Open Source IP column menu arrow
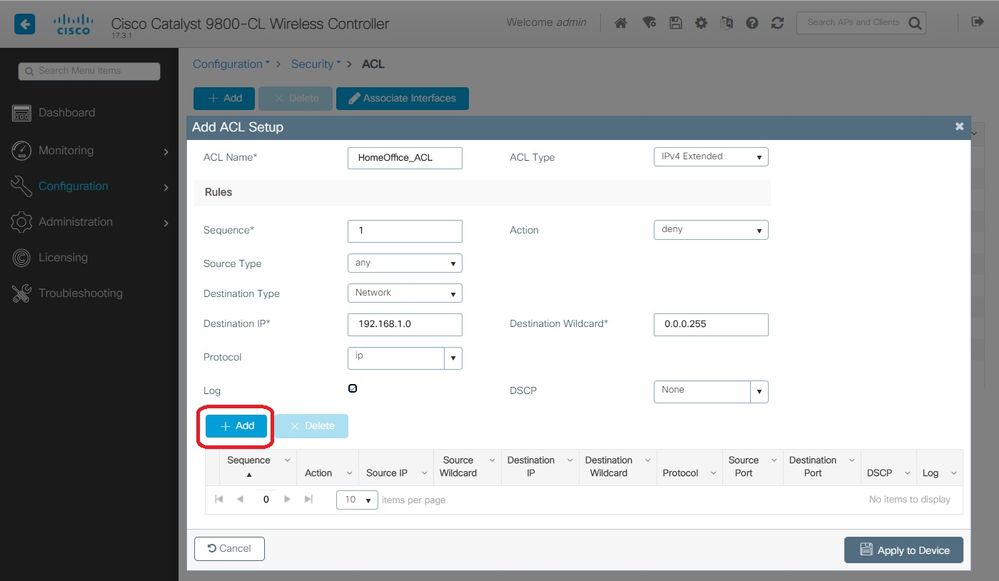999x581 pixels. [x=424, y=473]
